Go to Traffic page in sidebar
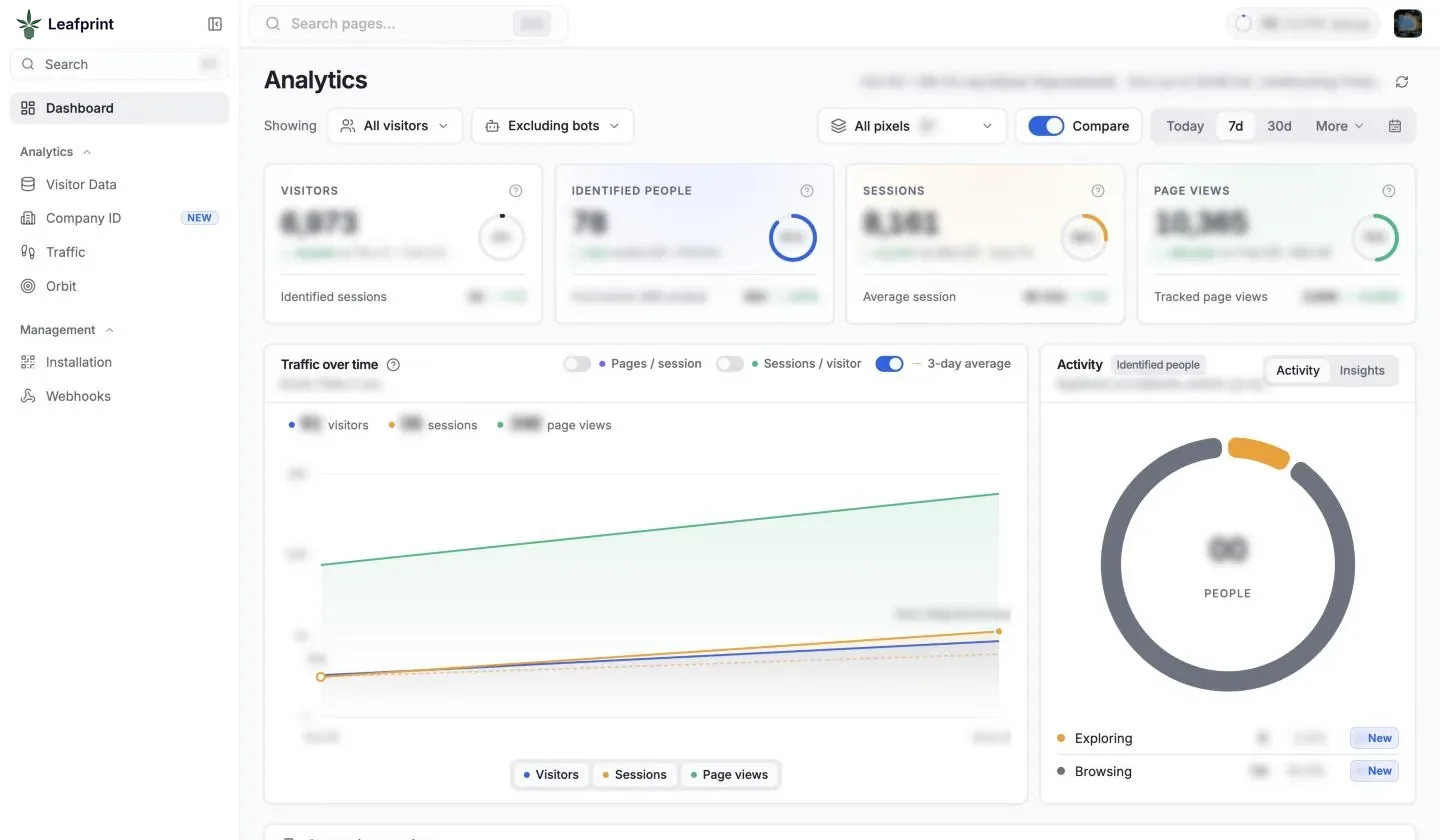The height and width of the screenshot is (840, 1440). 119,252
